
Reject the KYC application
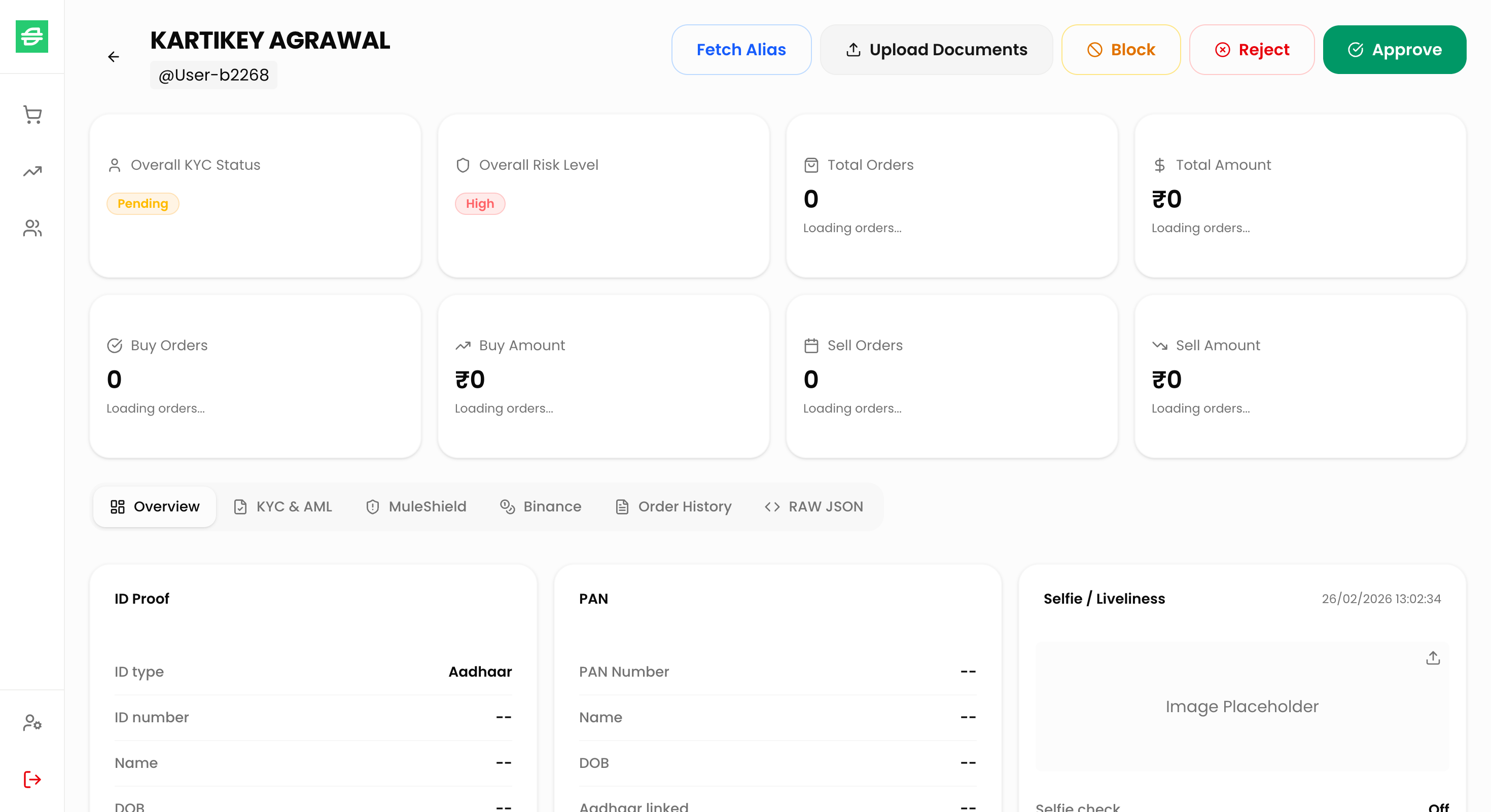point(1252,50)
